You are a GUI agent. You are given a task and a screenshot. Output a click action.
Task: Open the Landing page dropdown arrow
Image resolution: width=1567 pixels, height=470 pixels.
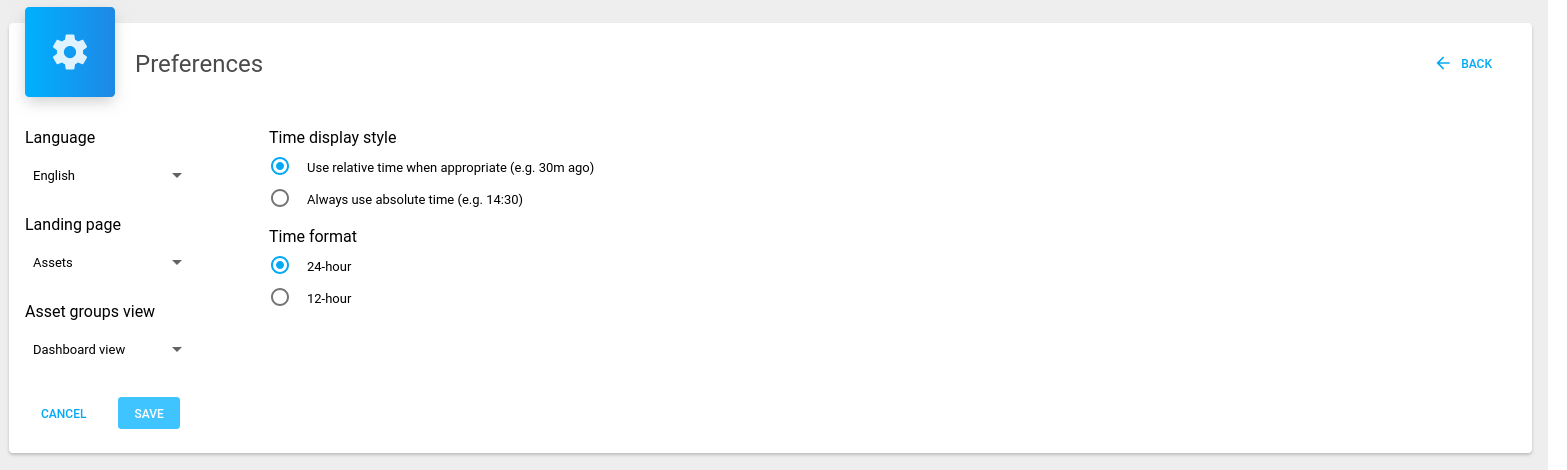(177, 263)
